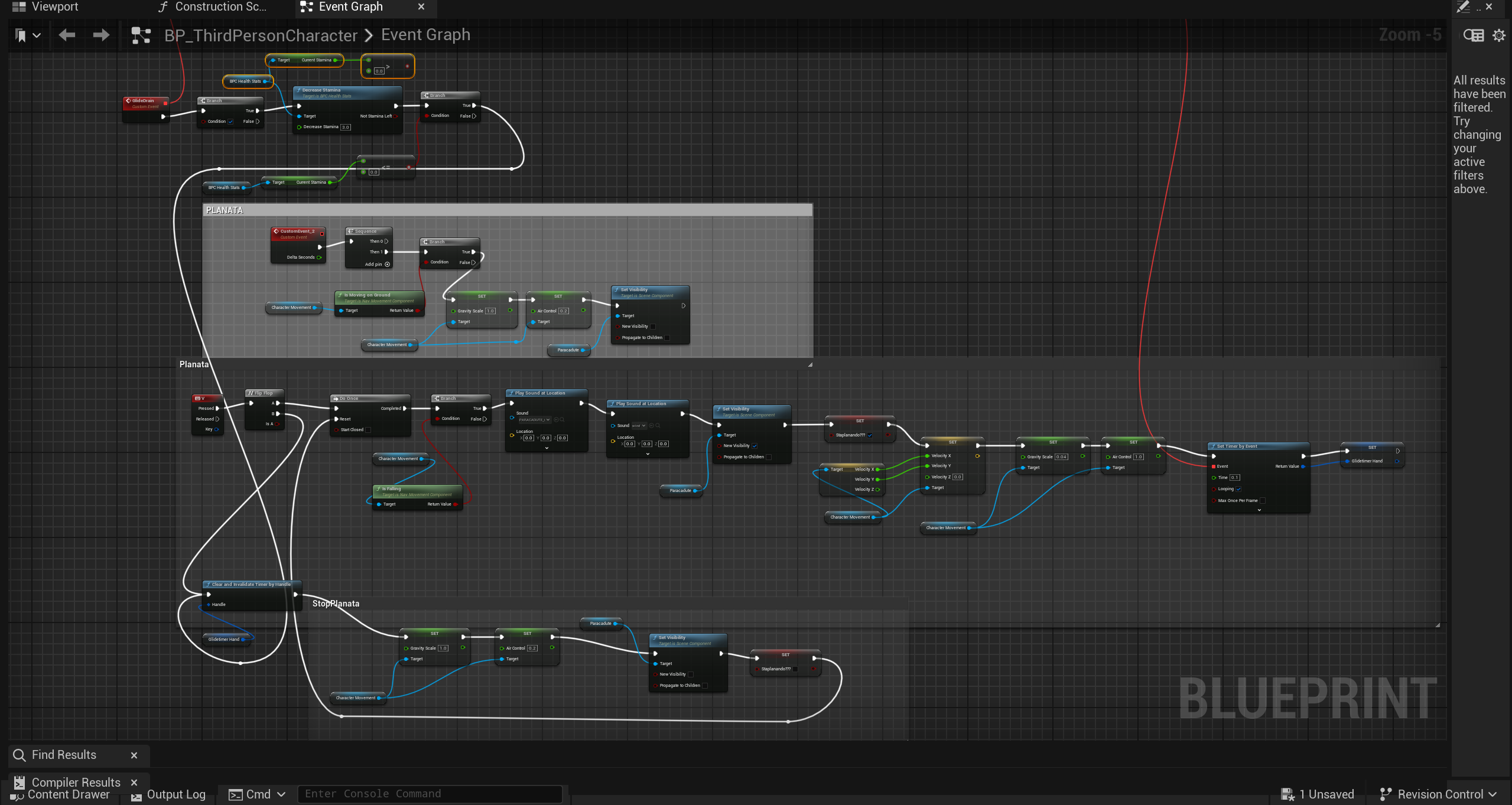Image resolution: width=1512 pixels, height=805 pixels.
Task: Open the PARACADUTE sound dropdown
Action: coord(535,420)
